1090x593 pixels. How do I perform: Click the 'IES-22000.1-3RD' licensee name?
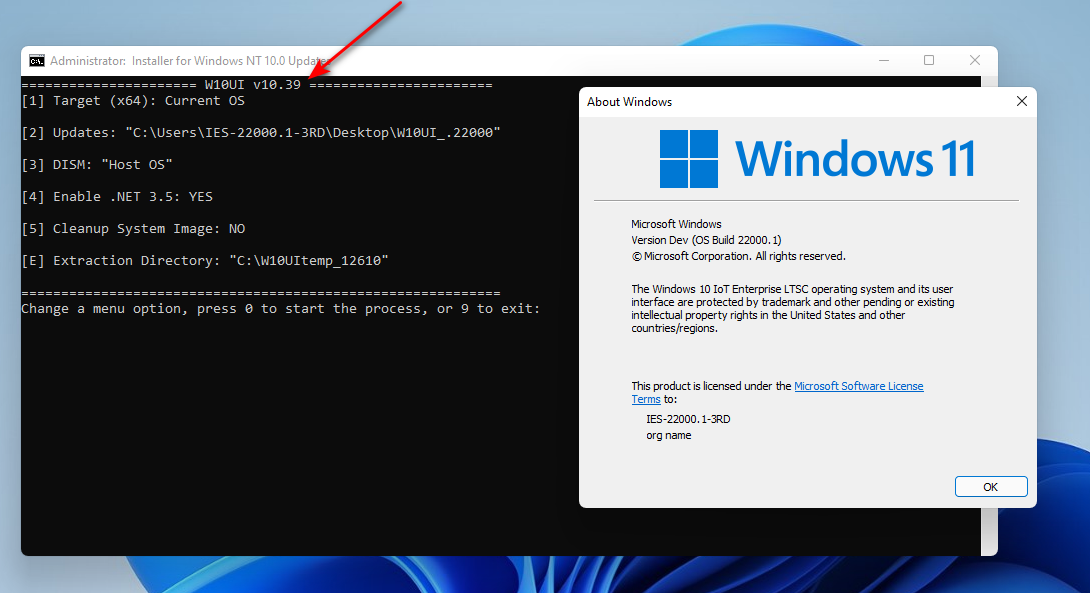[688, 419]
